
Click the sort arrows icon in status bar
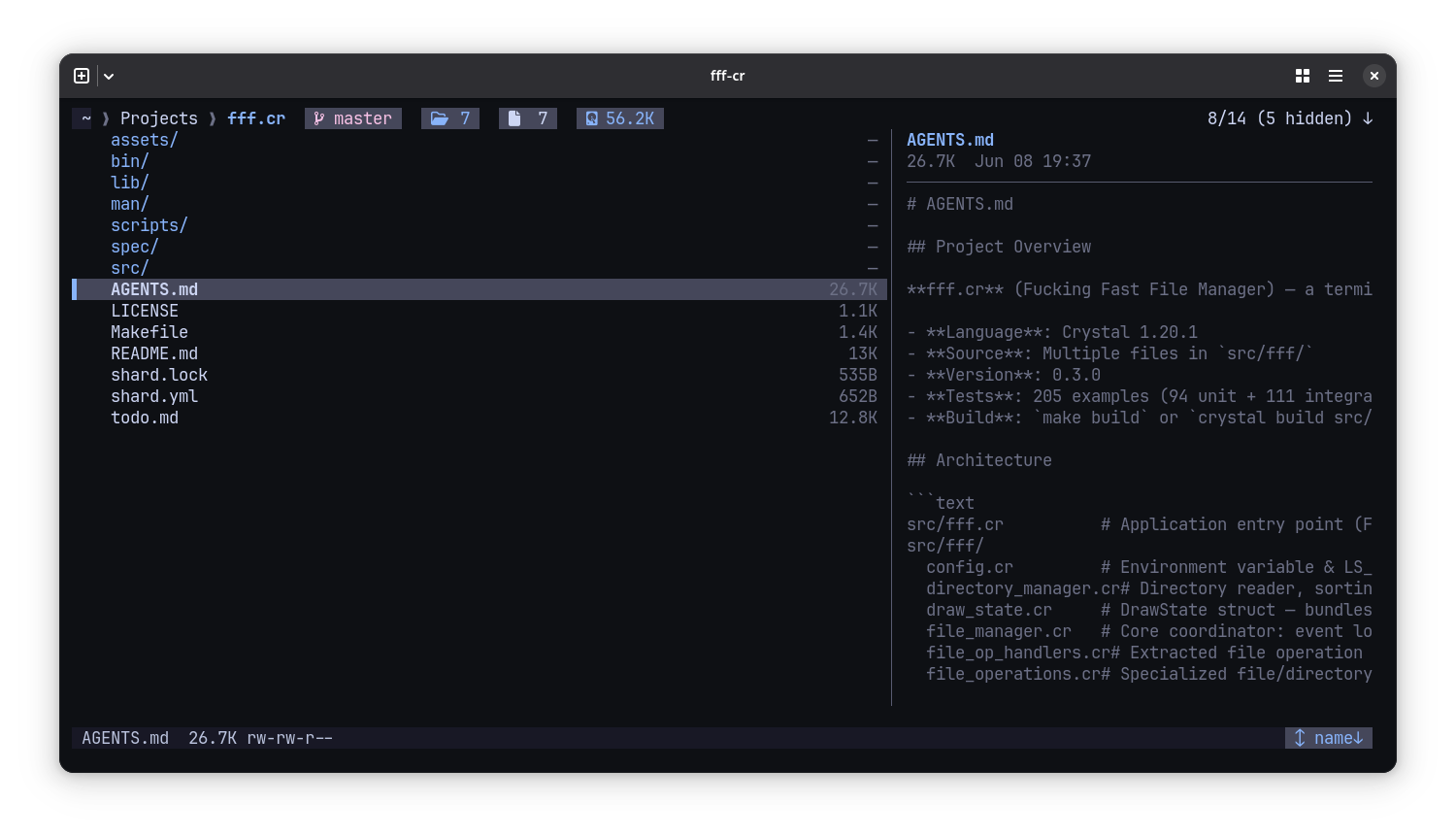pyautogui.click(x=1300, y=738)
